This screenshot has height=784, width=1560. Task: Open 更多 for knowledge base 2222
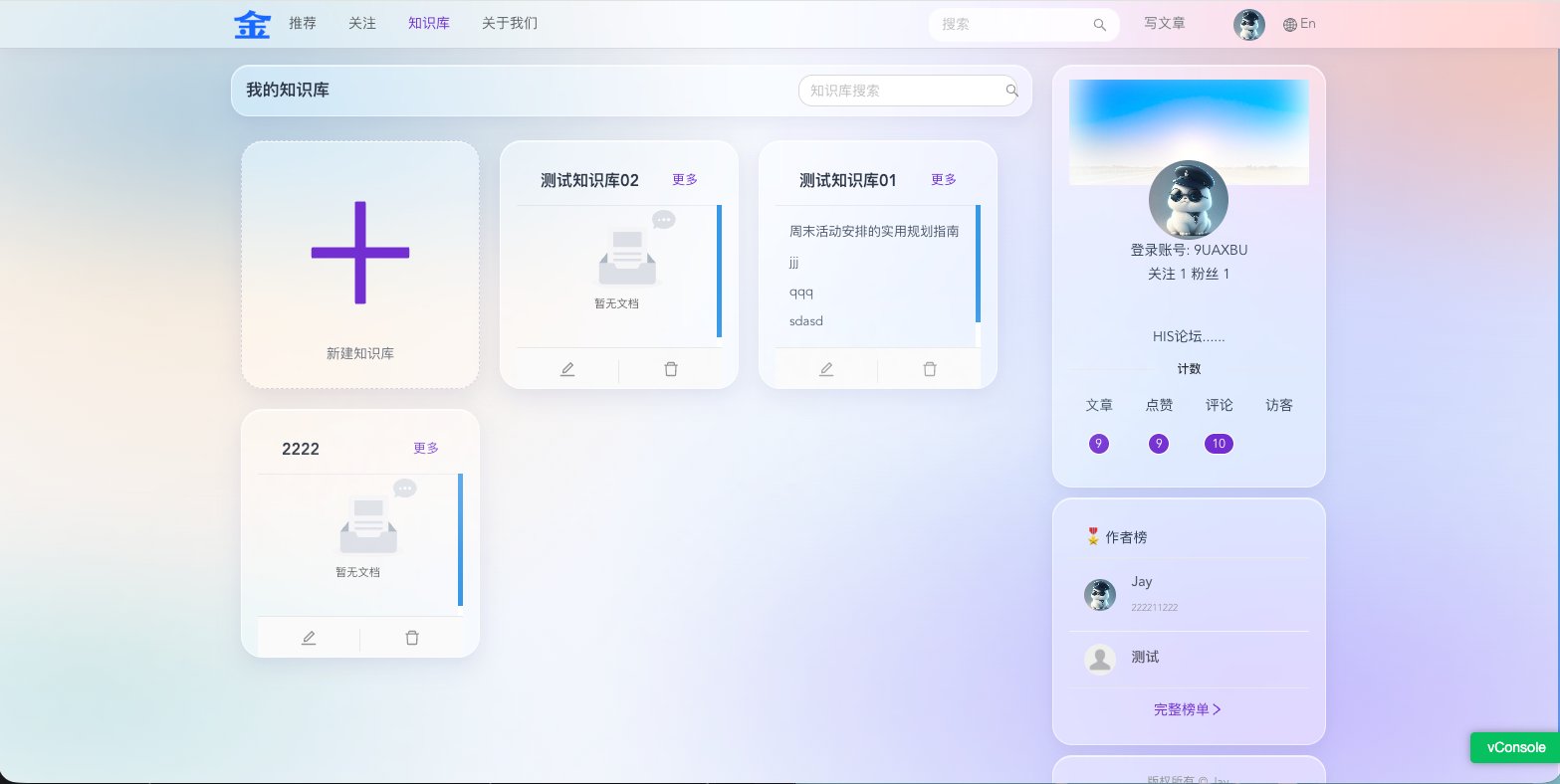click(x=426, y=448)
